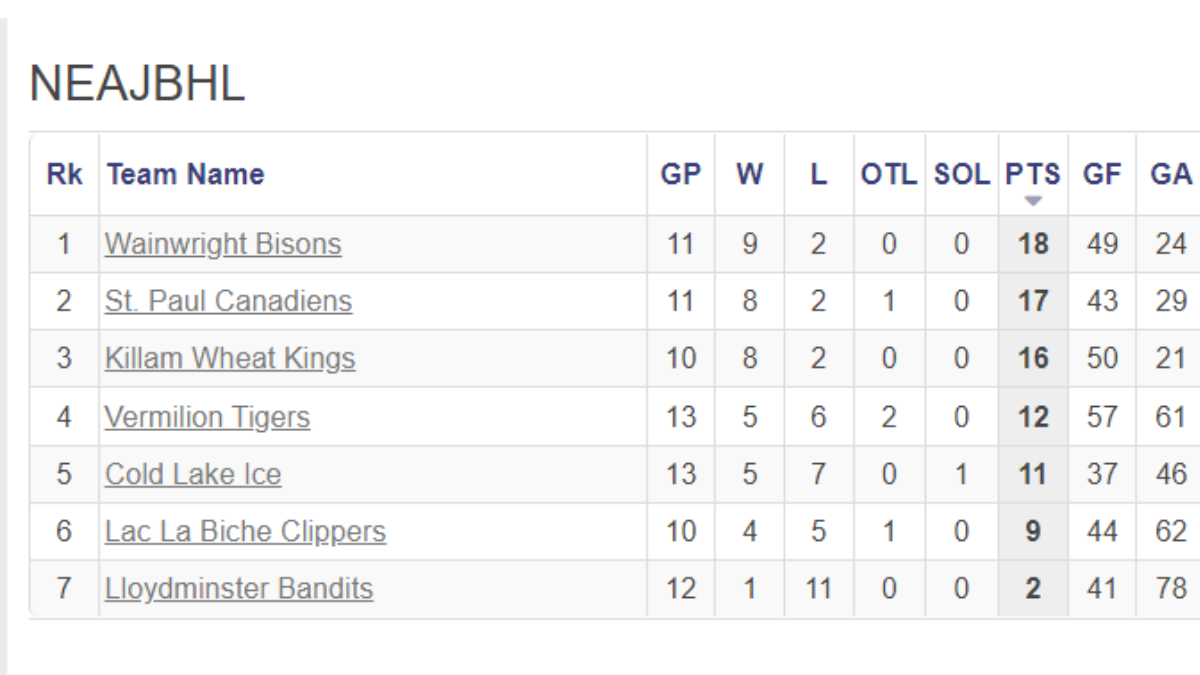Click the PTS descending sort arrow
1200x675 pixels.
pyautogui.click(x=1033, y=201)
